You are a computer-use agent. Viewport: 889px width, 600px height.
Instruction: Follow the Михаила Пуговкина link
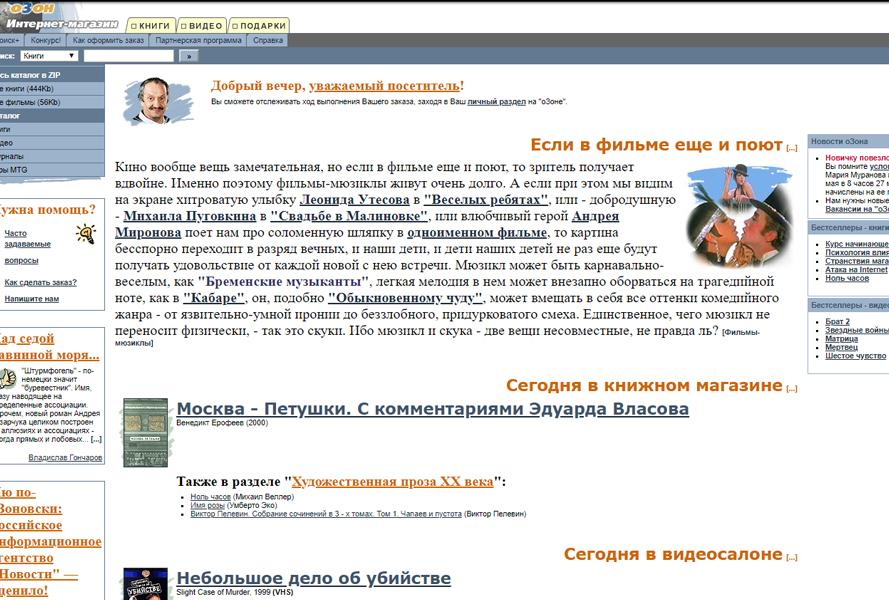(190, 216)
